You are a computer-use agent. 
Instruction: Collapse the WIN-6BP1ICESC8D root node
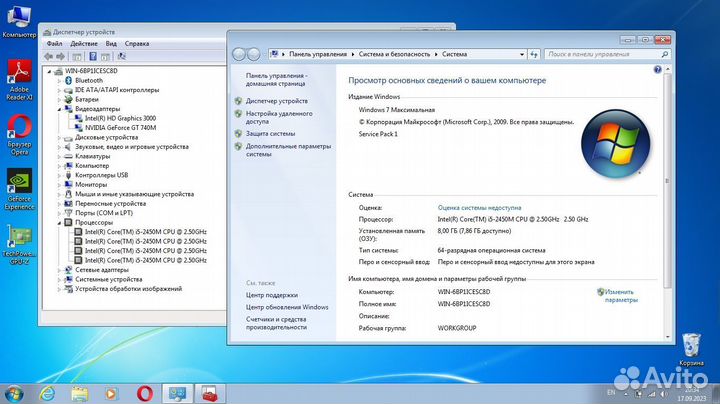click(x=50, y=71)
